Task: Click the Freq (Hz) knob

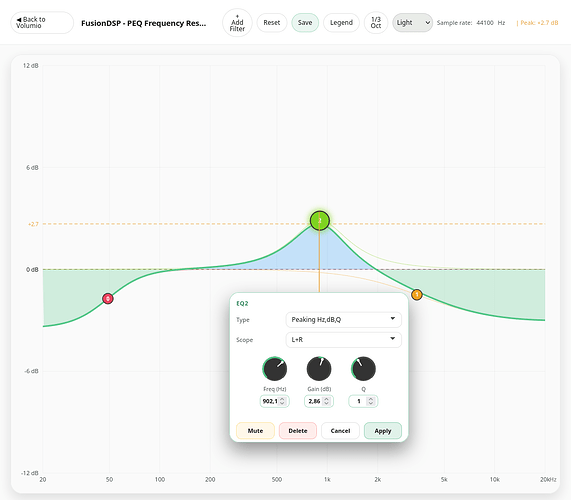Action: coord(275,369)
